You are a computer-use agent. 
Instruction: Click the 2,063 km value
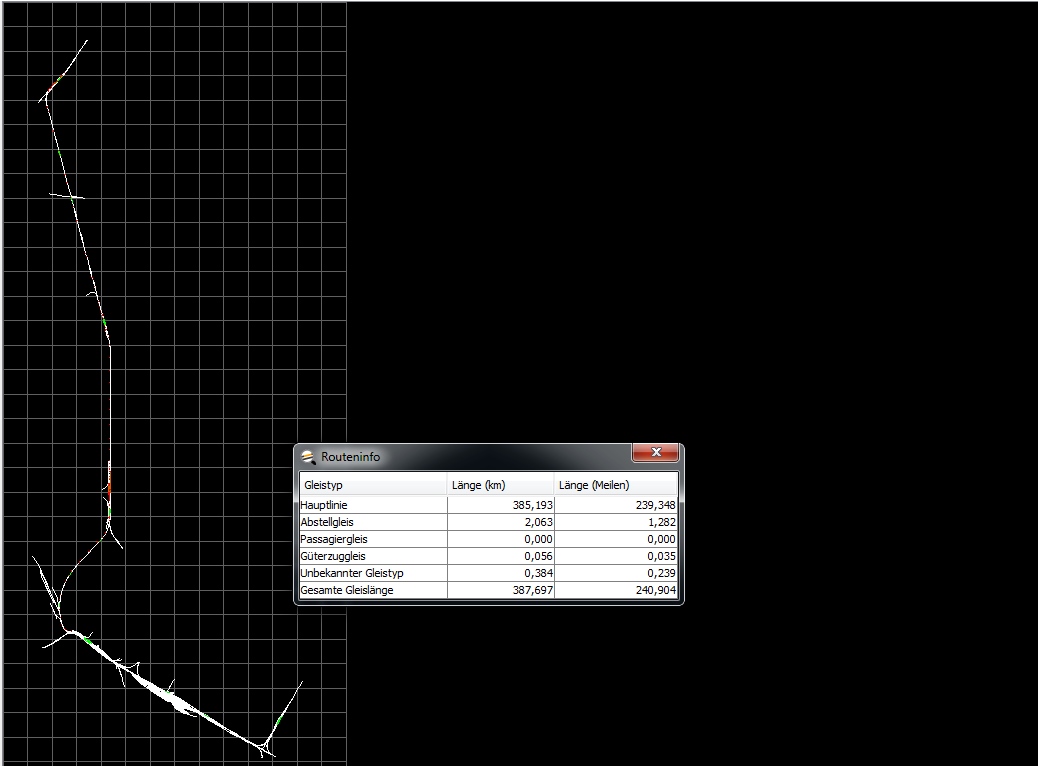click(538, 522)
